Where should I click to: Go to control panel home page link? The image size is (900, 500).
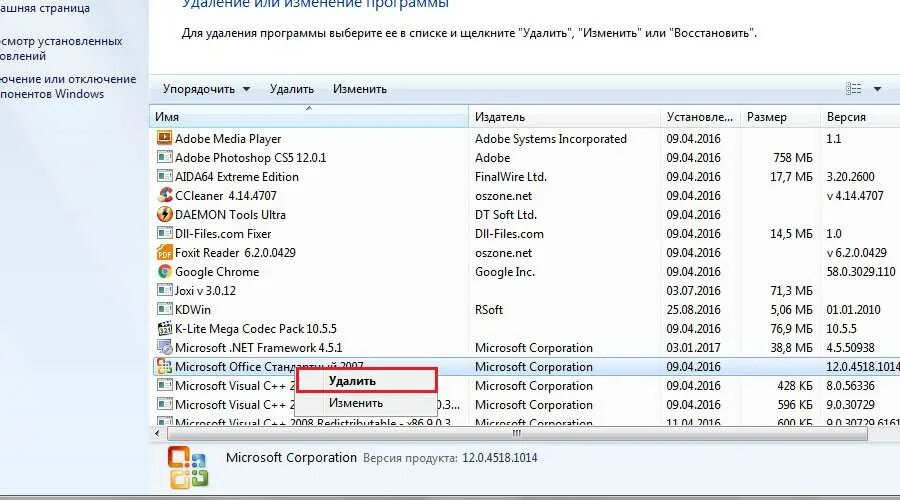coord(45,8)
